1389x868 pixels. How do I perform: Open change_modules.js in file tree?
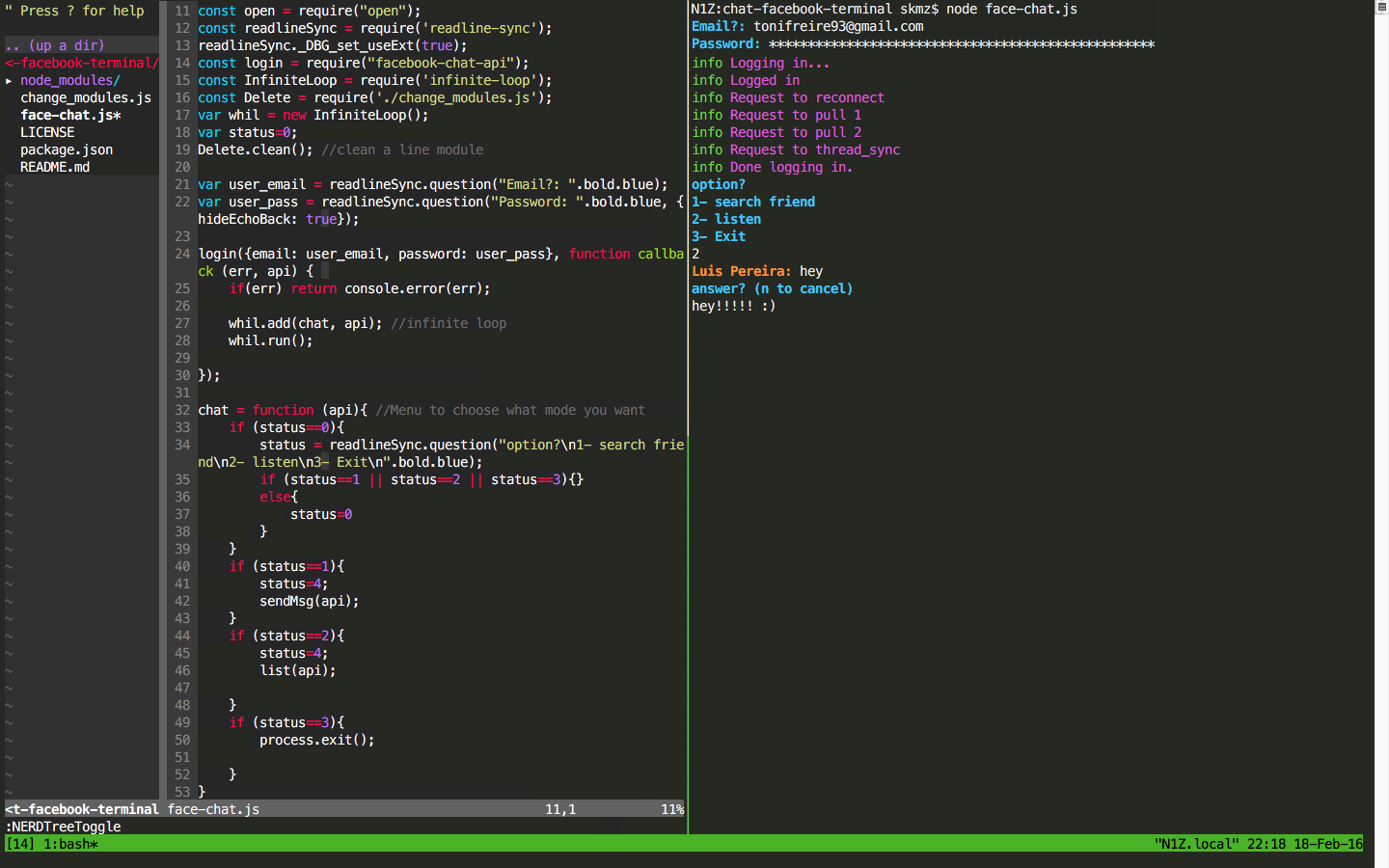pos(86,97)
